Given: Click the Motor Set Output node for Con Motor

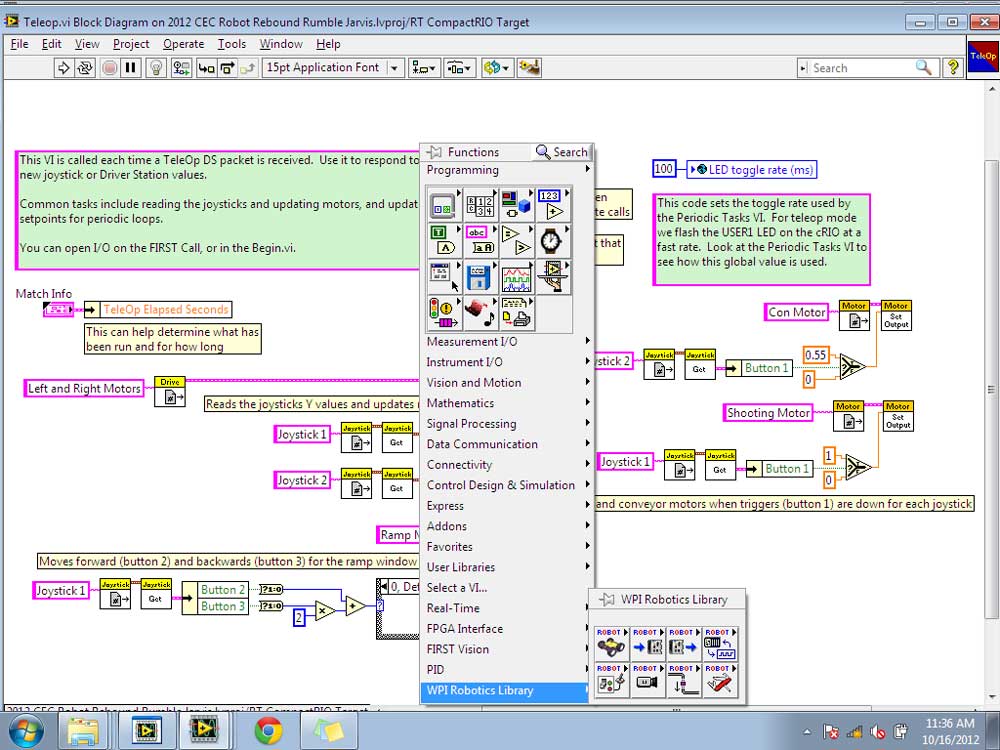Looking at the screenshot, I should point(895,316).
